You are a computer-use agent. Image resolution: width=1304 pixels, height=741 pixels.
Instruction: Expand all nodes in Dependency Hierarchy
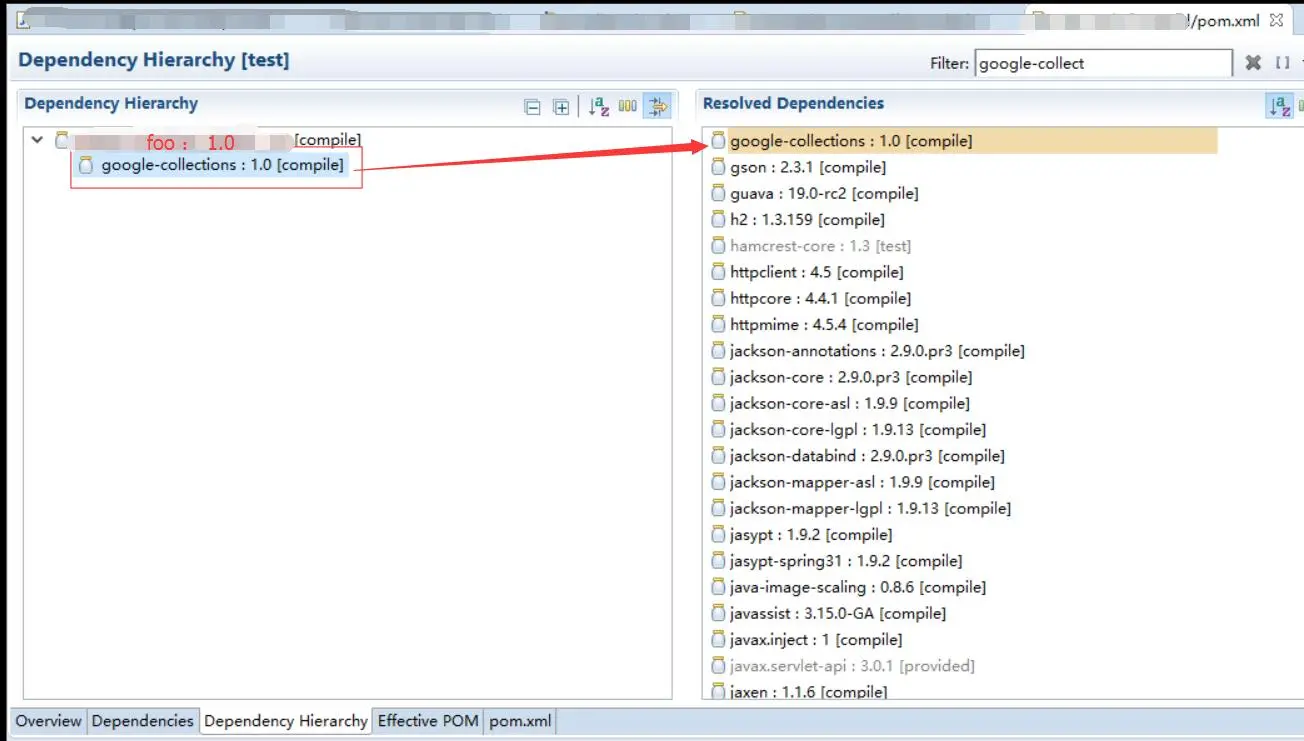[x=562, y=108]
